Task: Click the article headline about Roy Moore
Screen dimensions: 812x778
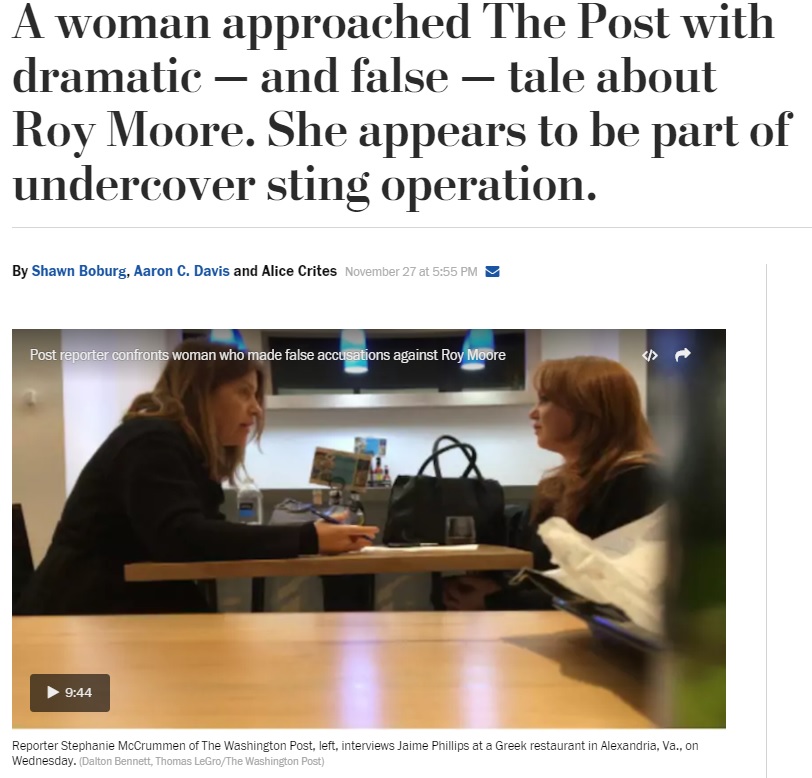Action: [402, 103]
